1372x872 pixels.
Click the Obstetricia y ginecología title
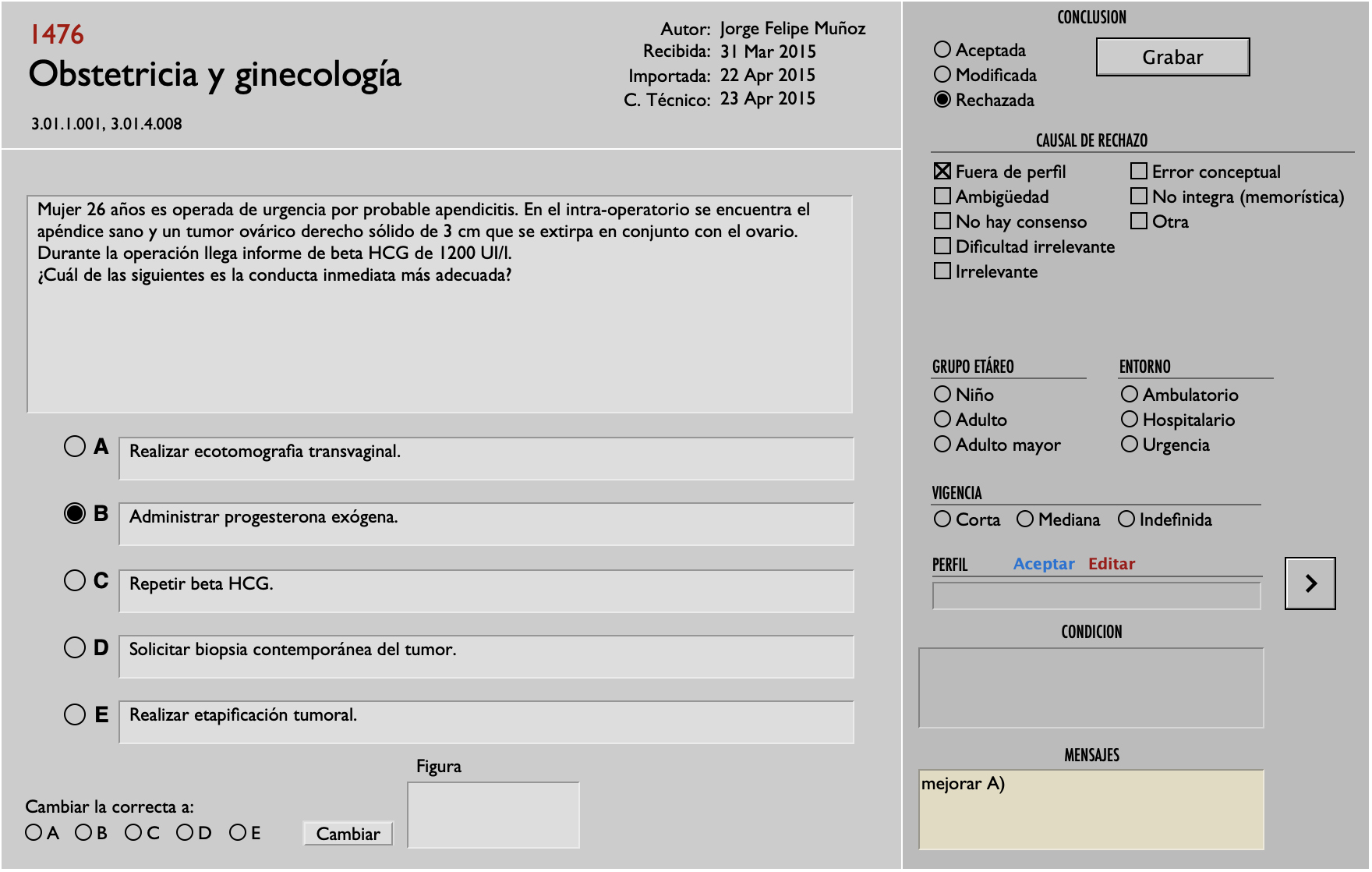coord(215,75)
